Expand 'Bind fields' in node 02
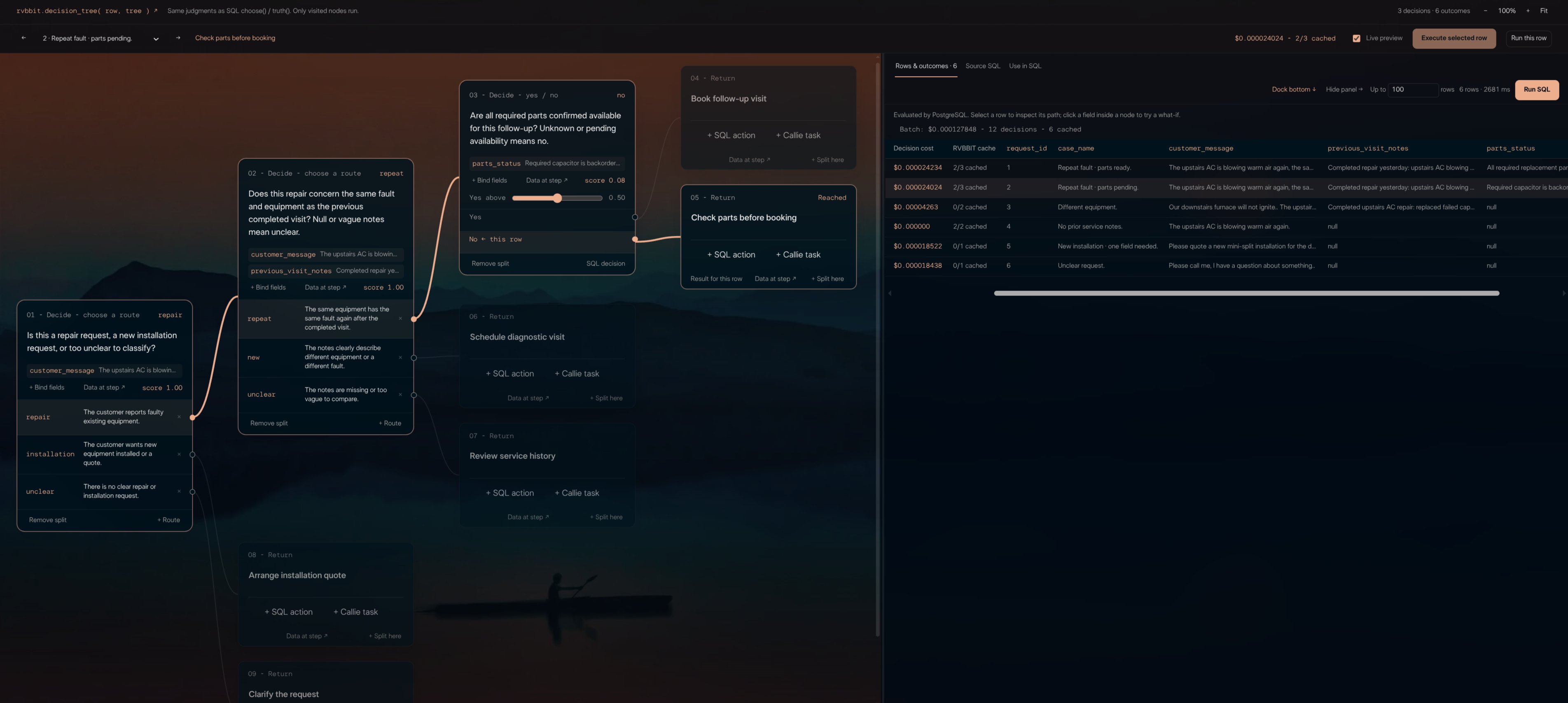Viewport: 1568px width, 703px height. (268, 287)
